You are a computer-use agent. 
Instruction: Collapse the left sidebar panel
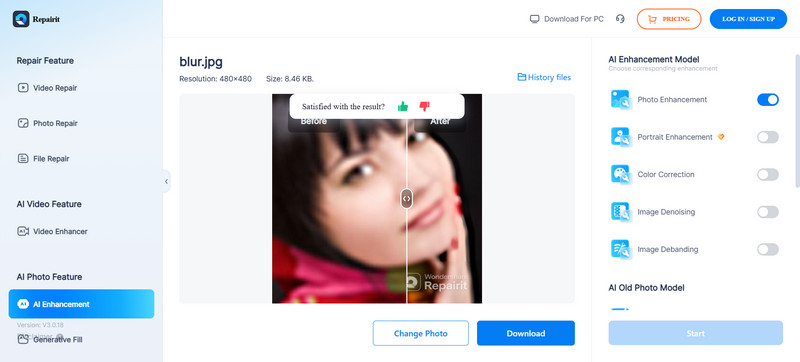(166, 181)
